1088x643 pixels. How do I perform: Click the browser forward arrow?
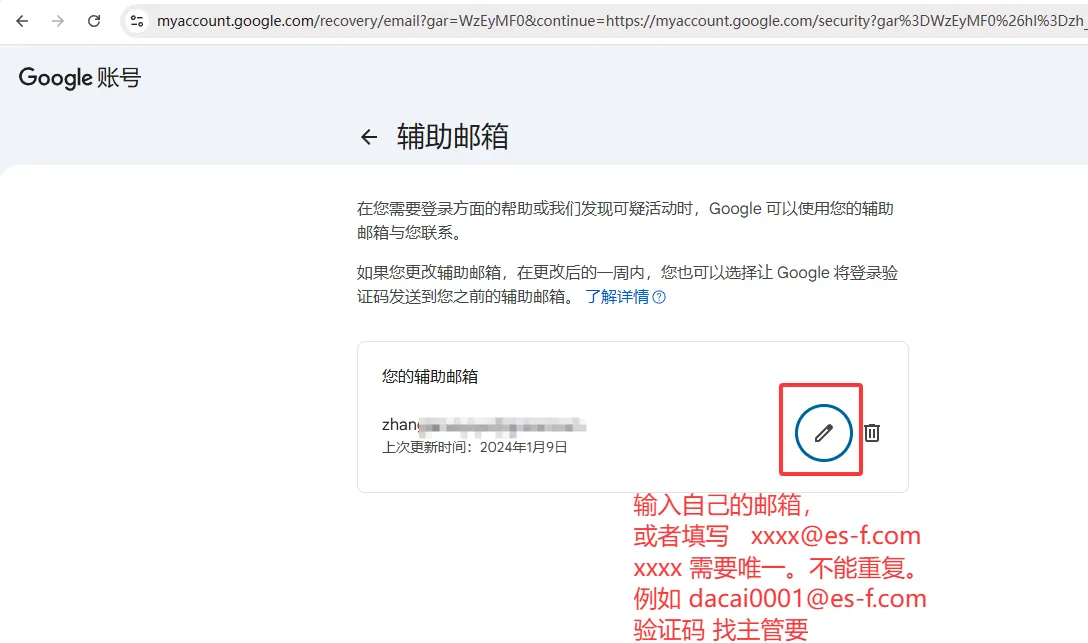pyautogui.click(x=58, y=21)
